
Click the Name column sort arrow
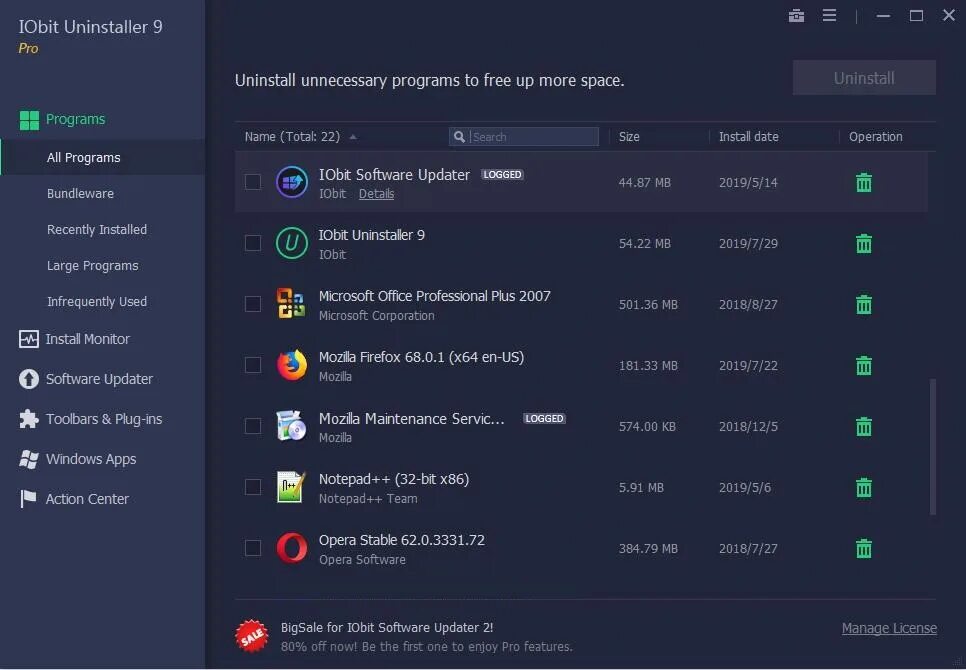(x=353, y=137)
